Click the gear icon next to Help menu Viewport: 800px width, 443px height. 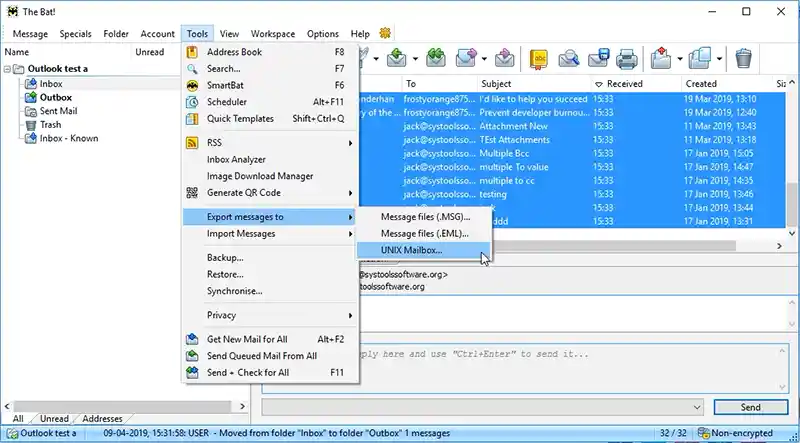pos(385,33)
